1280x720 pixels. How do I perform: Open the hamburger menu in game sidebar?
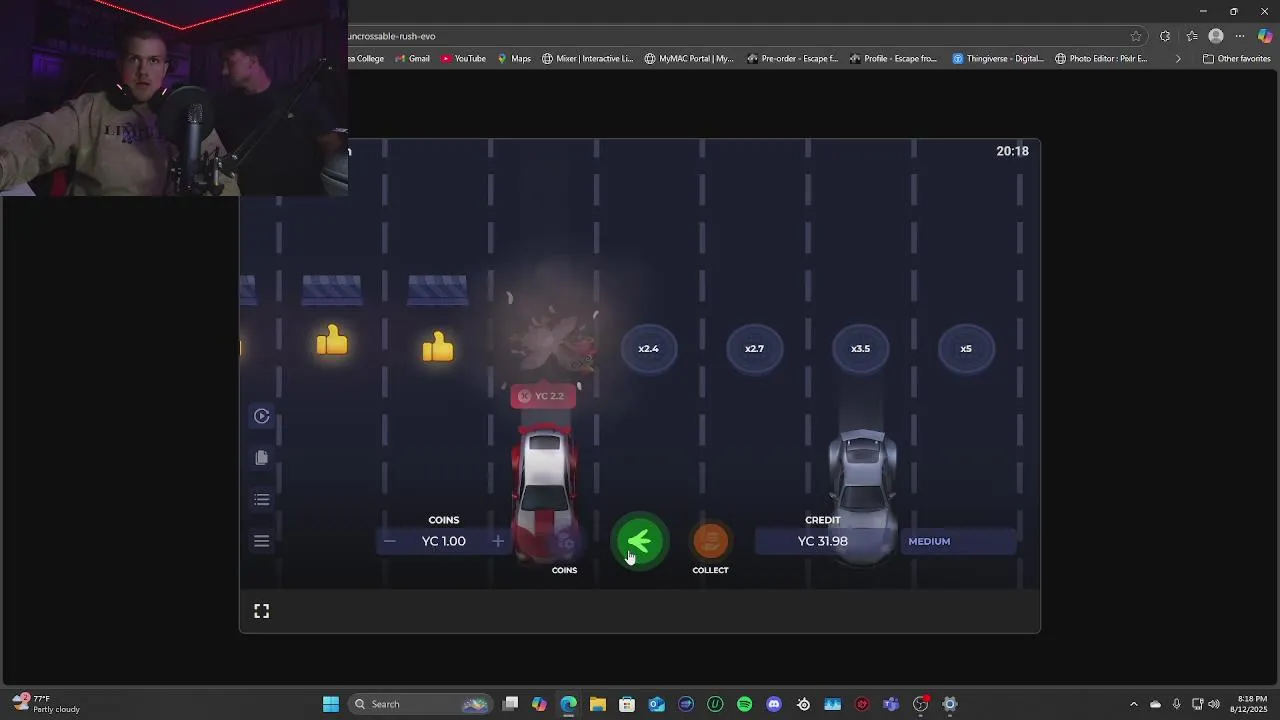262,541
